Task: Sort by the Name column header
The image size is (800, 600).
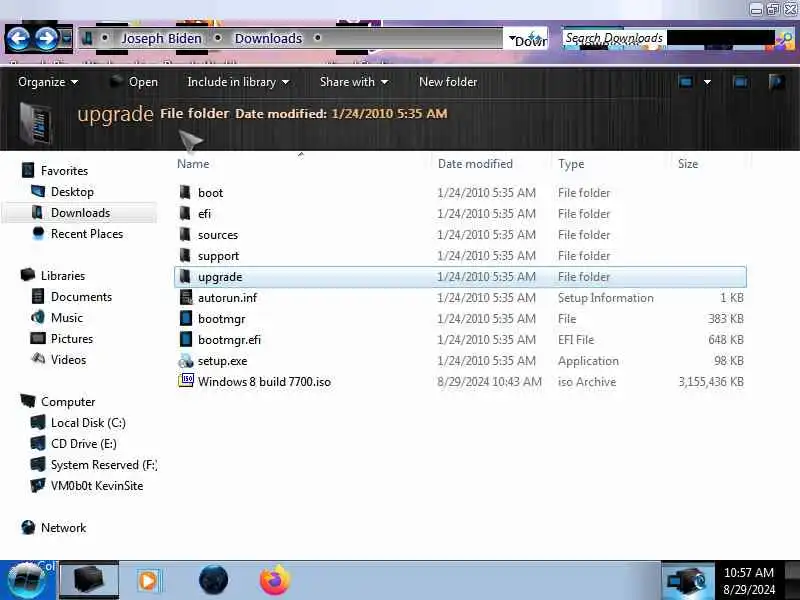Action: point(193,164)
